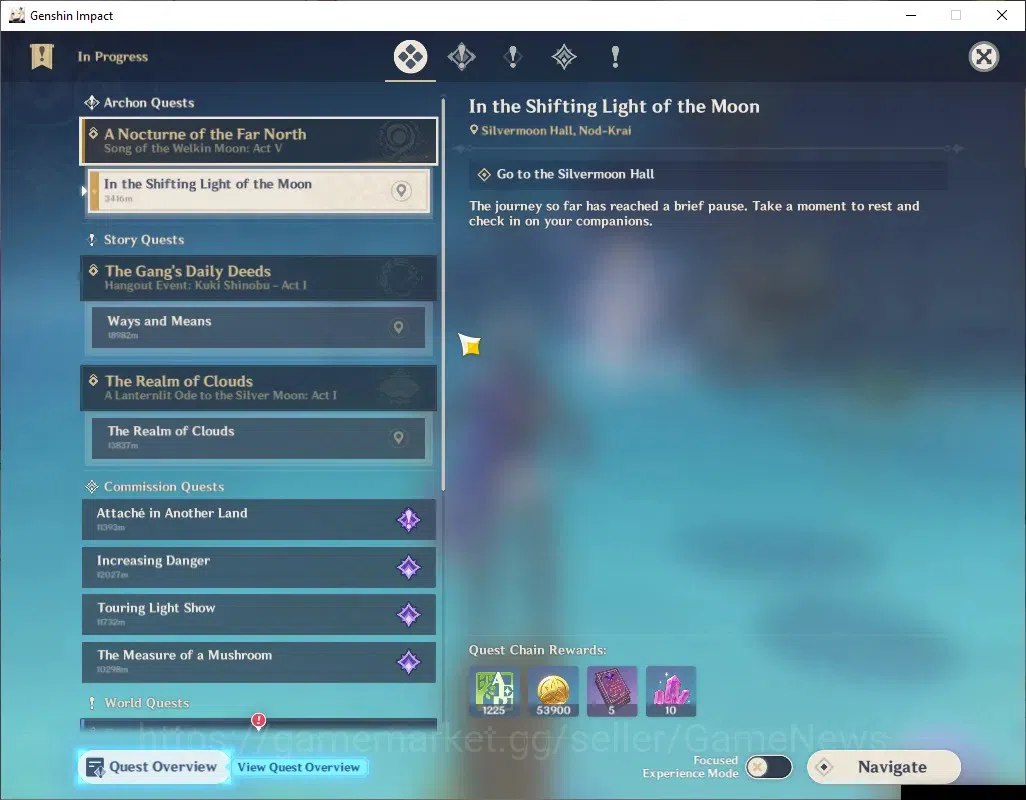This screenshot has width=1026, height=800.
Task: Switch to the Story Quests filter tab
Action: 513,57
